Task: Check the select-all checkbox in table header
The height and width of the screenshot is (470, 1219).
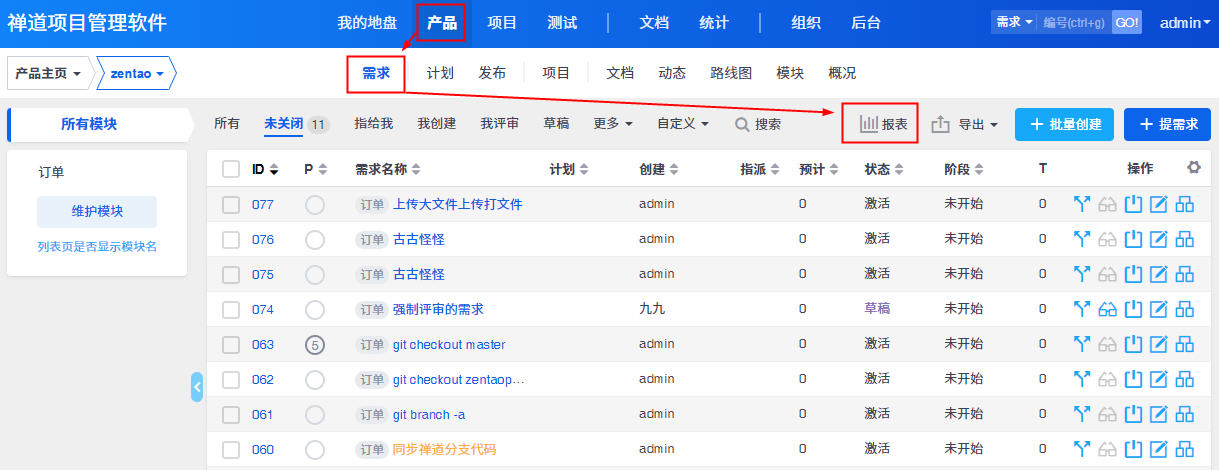Action: tap(231, 169)
